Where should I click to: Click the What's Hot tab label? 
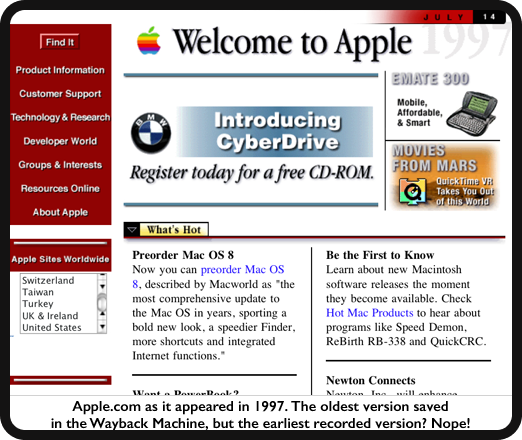coord(174,230)
